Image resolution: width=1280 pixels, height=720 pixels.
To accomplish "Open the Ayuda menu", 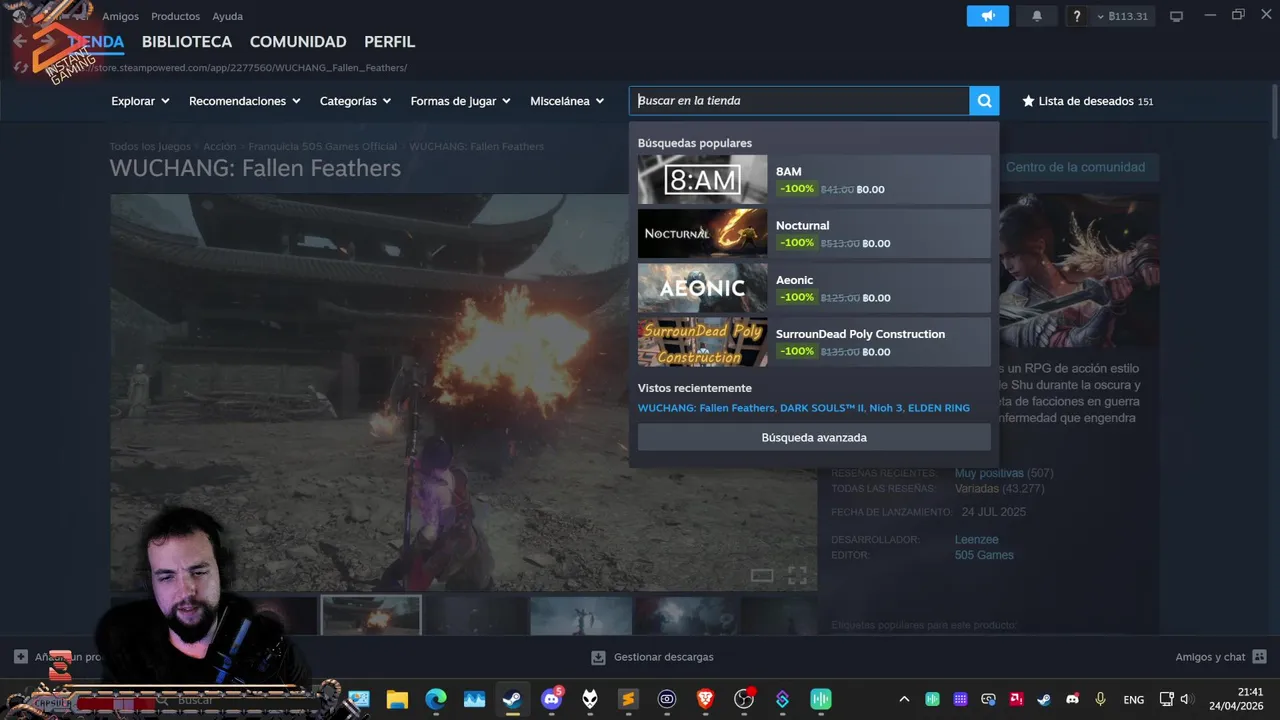I will pos(227,16).
